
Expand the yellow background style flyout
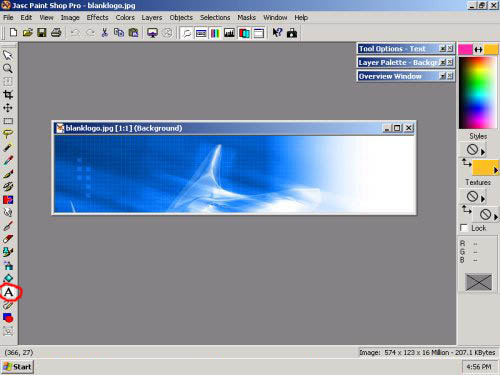click(496, 170)
